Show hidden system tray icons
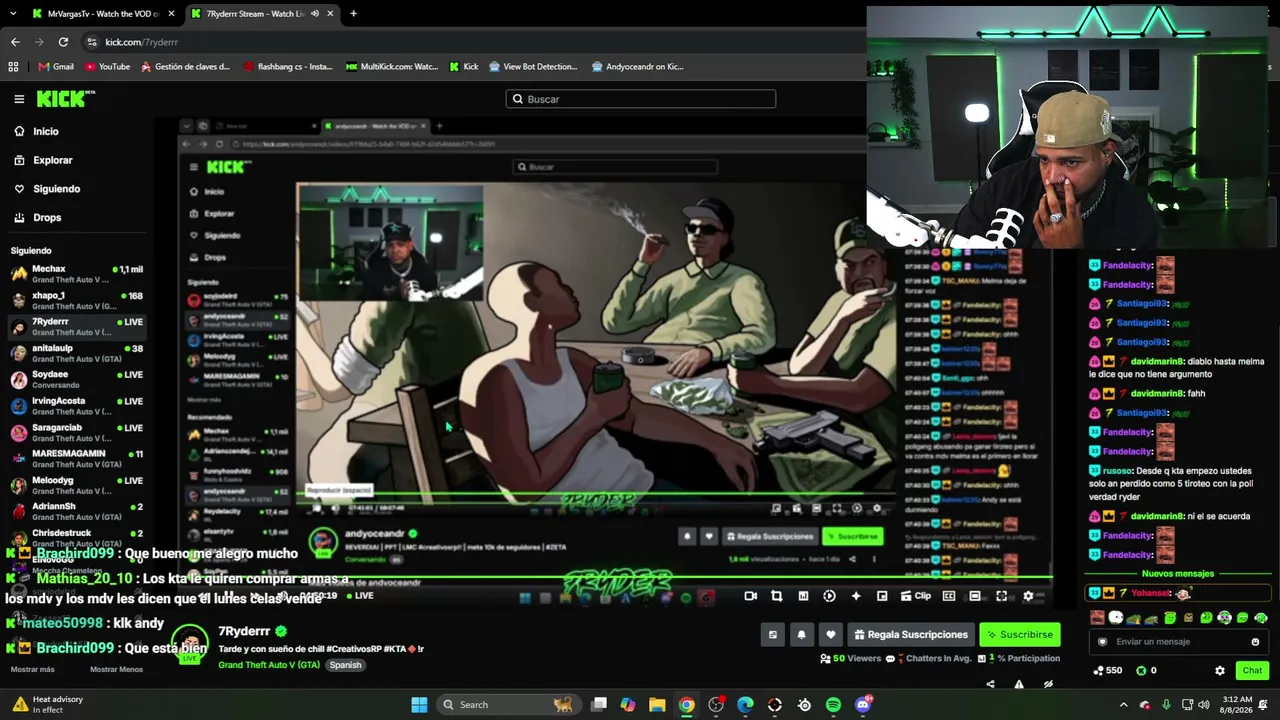The height and width of the screenshot is (720, 1280). coord(1123,705)
